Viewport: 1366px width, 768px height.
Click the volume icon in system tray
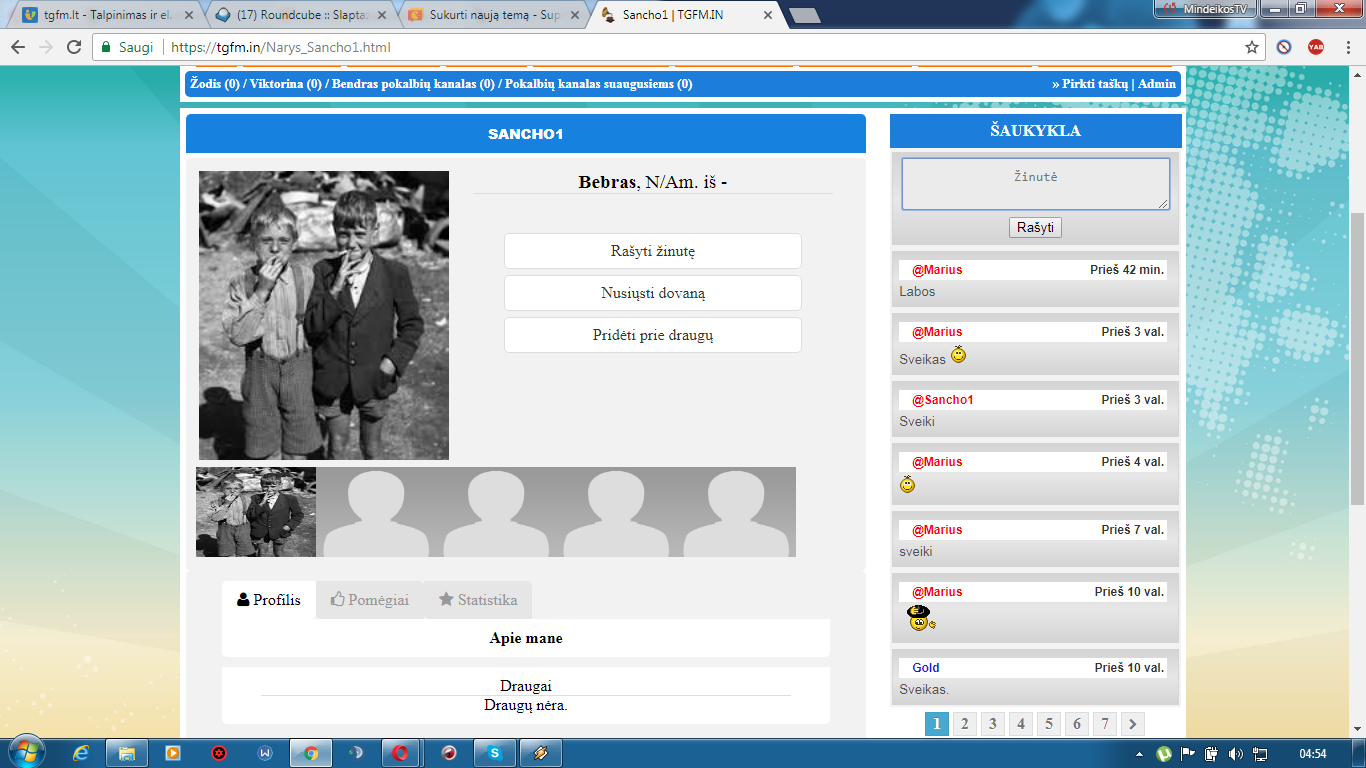tap(1234, 754)
